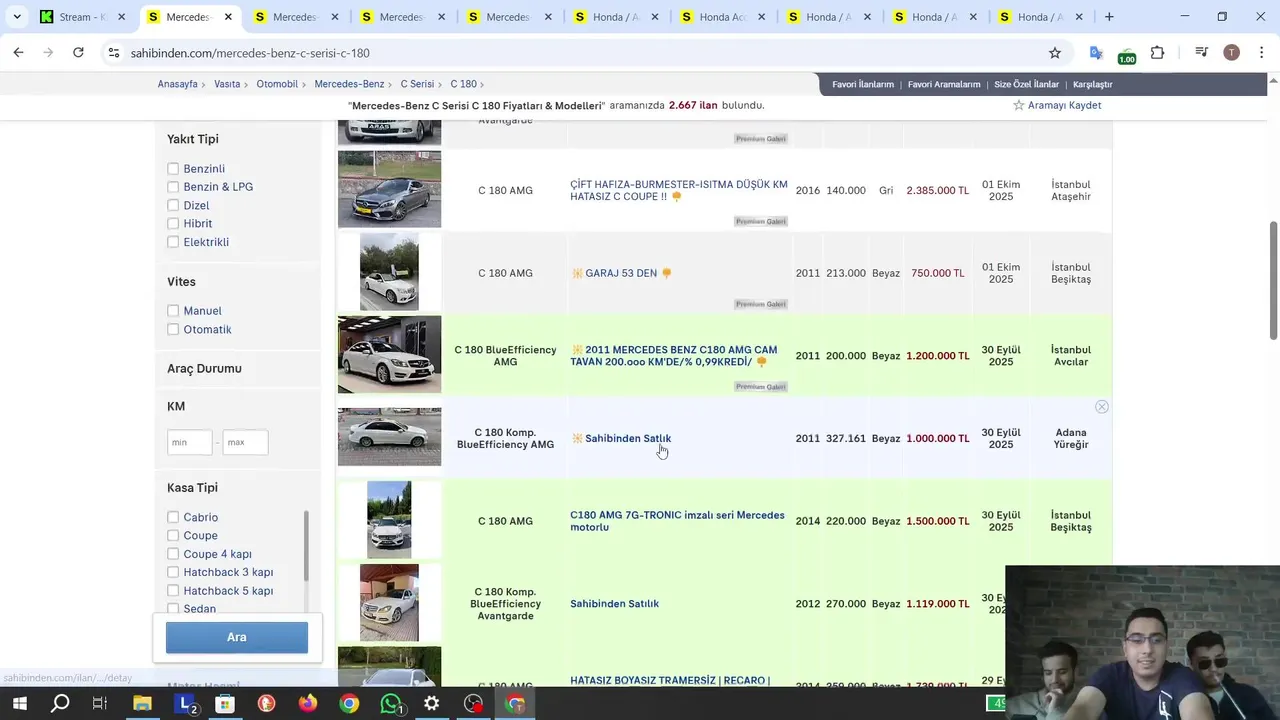Viewport: 1280px width, 720px height.
Task: Open Microsoft Store from taskbar
Action: coord(225,704)
